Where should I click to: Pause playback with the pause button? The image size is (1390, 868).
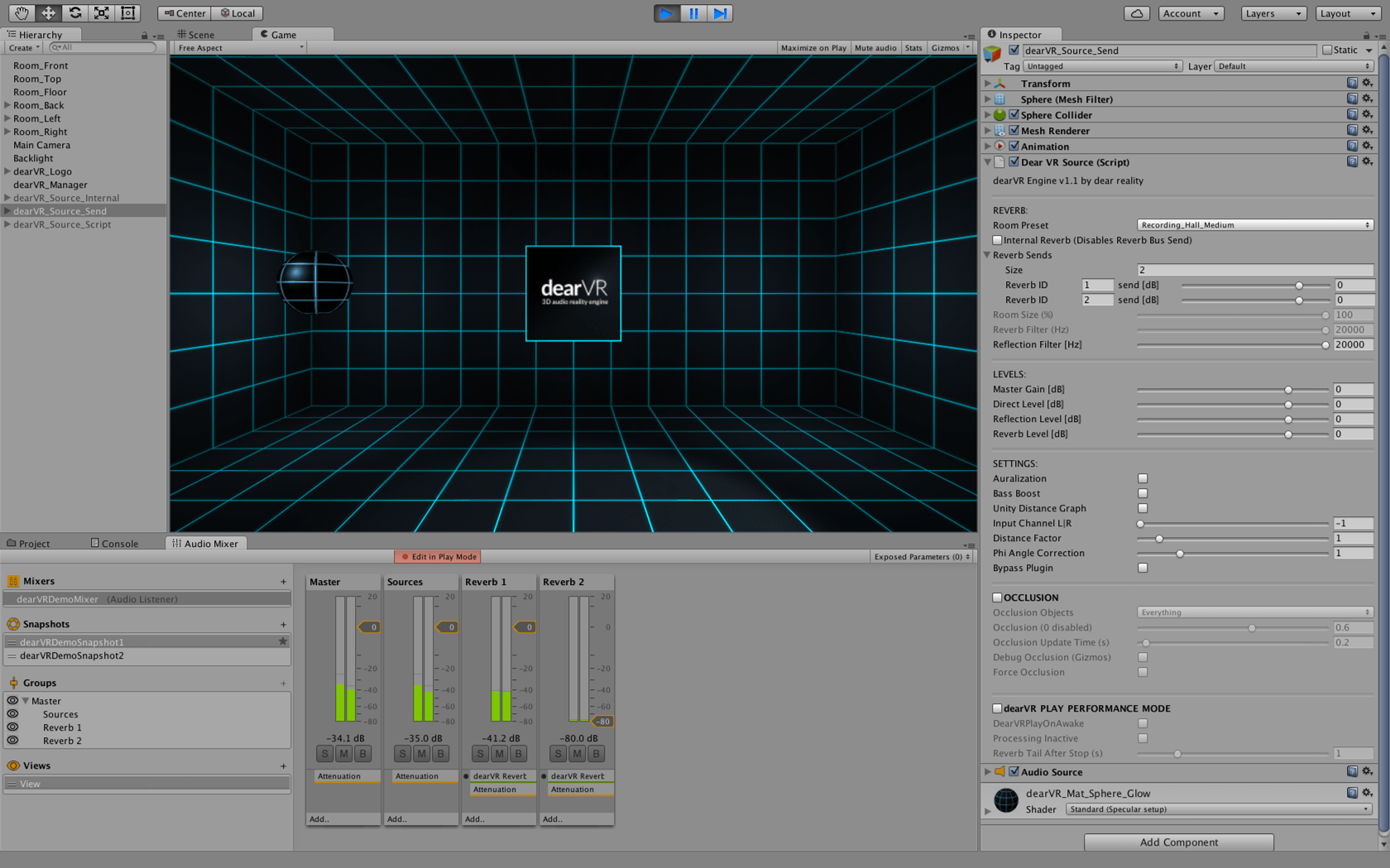[x=693, y=13]
